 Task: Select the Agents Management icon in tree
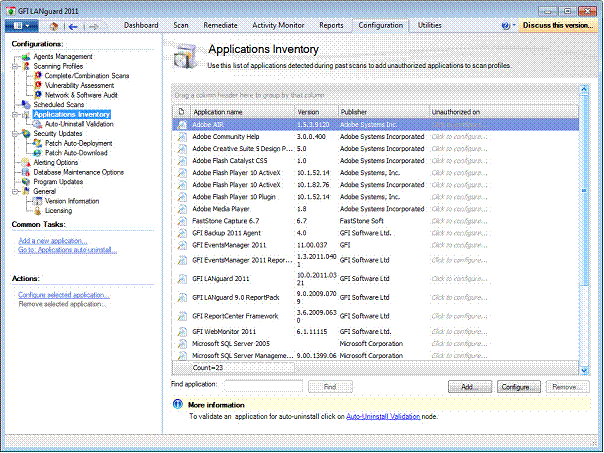tap(26, 57)
